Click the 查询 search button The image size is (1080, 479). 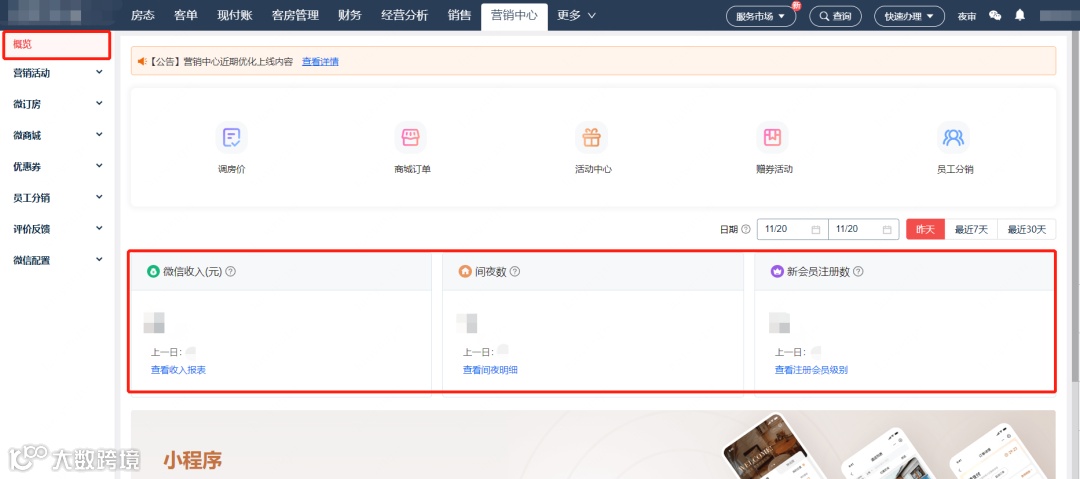[x=835, y=17]
